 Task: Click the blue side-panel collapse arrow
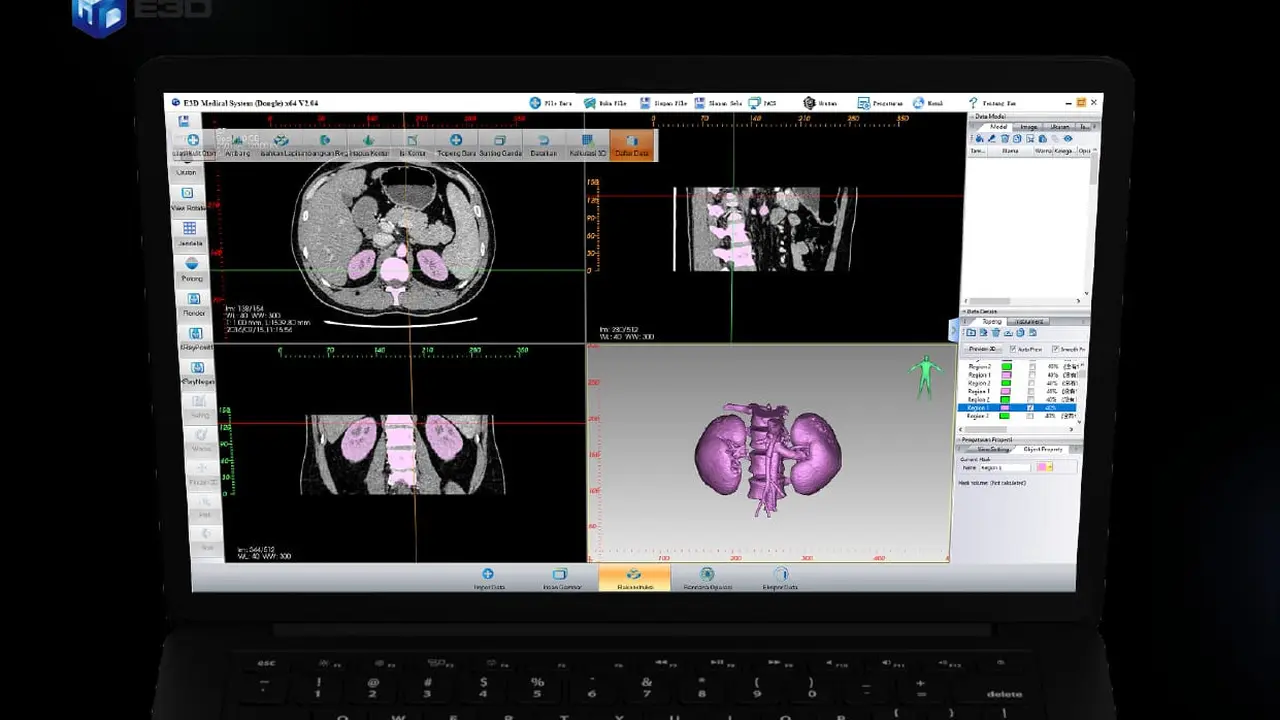click(x=953, y=329)
